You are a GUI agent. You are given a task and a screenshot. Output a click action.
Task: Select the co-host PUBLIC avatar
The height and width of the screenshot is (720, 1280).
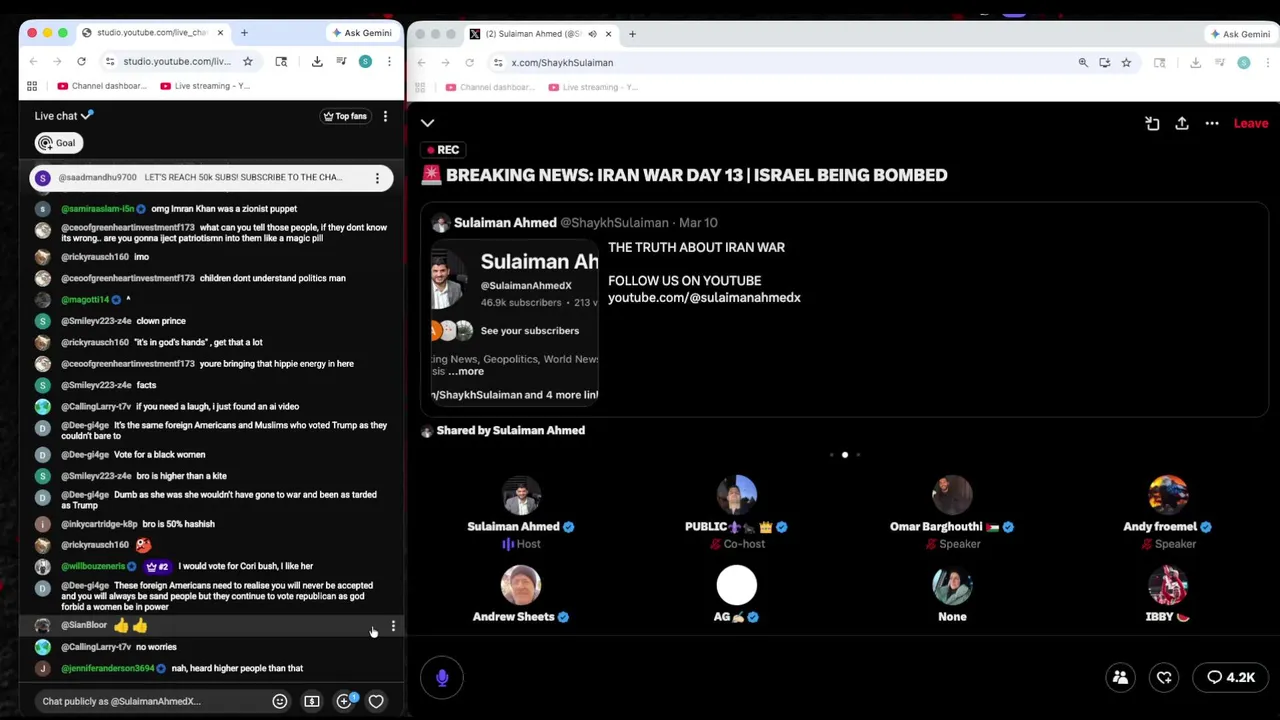pyautogui.click(x=737, y=496)
